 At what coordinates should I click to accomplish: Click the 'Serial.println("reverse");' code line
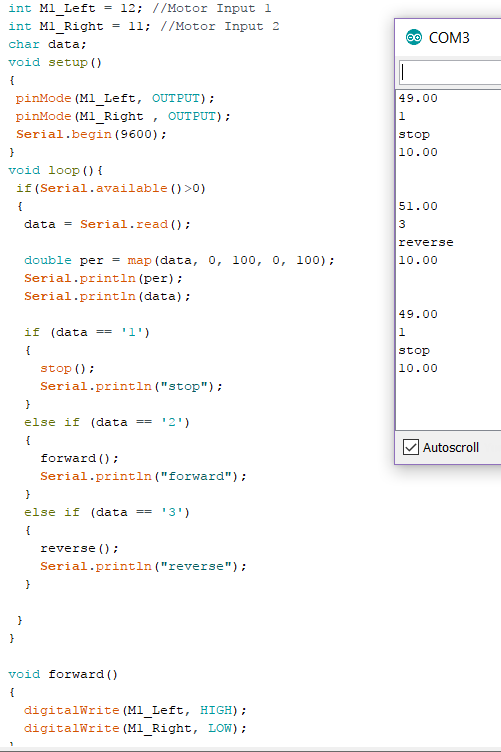coord(143,566)
